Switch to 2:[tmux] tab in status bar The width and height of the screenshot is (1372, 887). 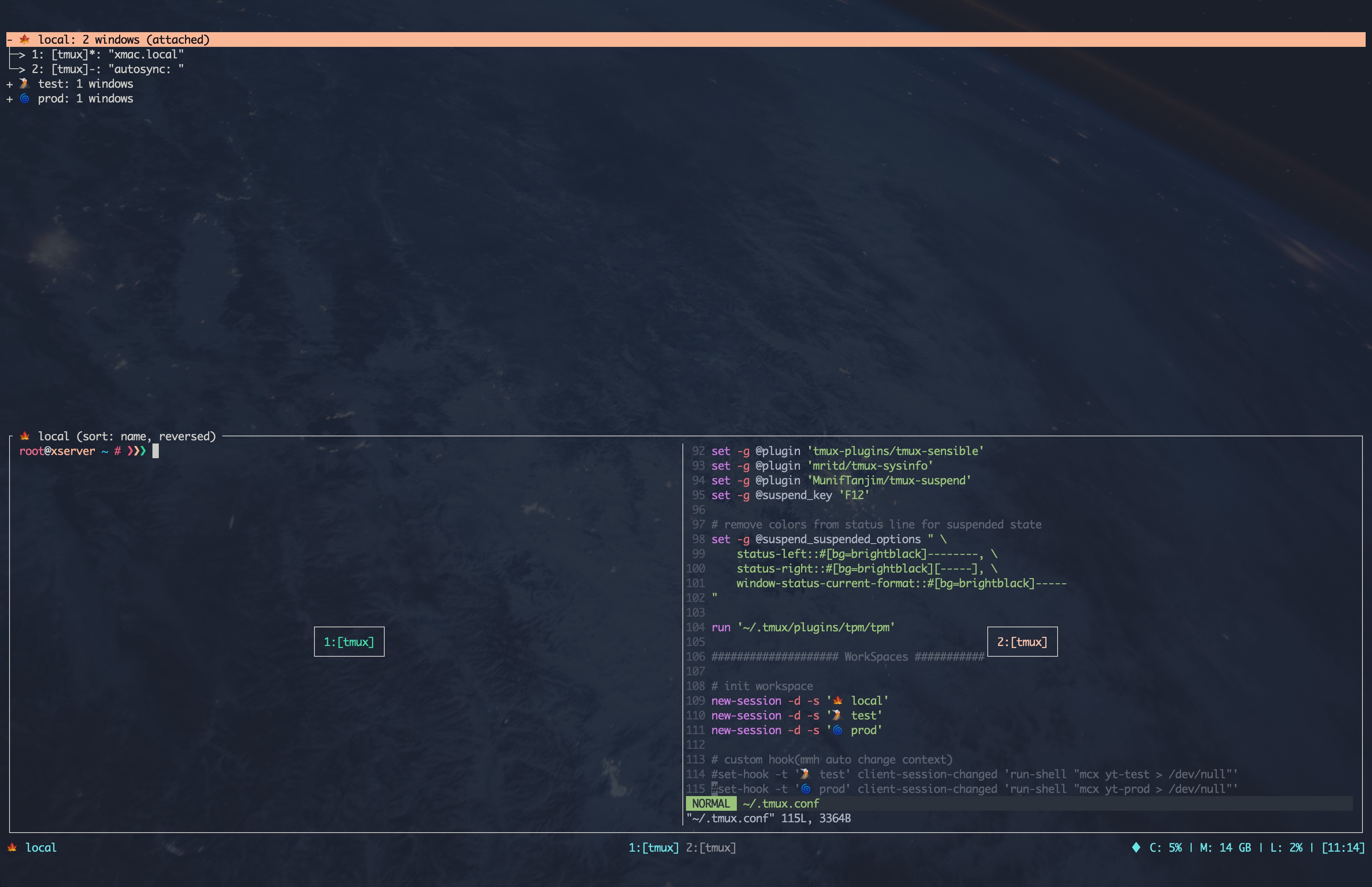pos(711,847)
